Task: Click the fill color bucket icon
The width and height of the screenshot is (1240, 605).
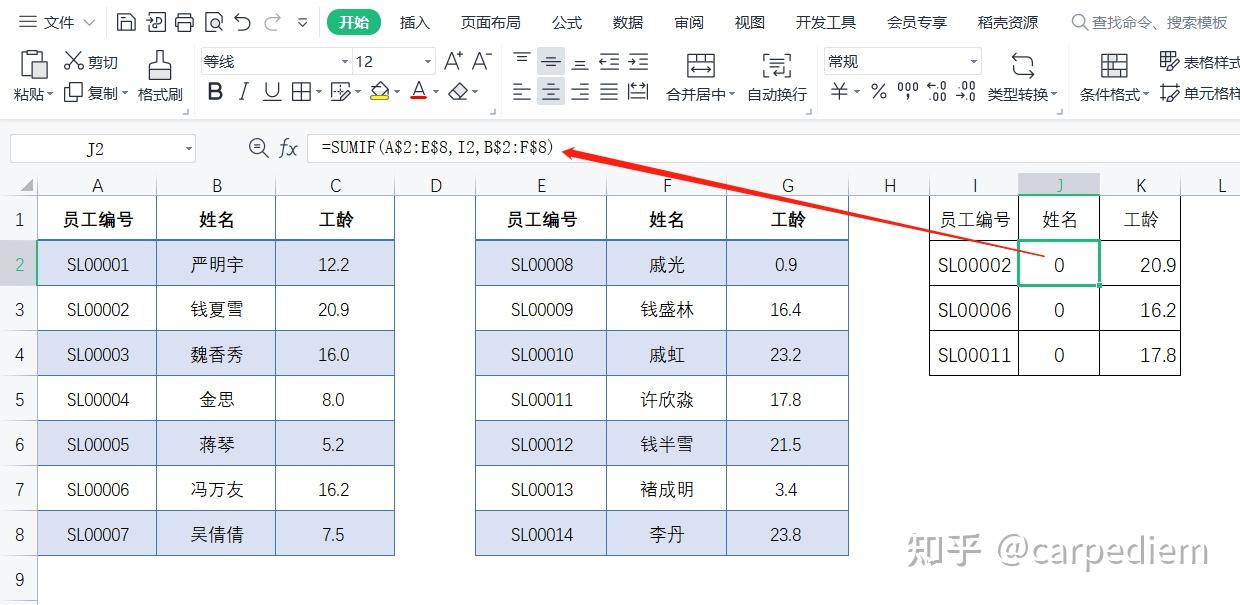Action: (379, 93)
